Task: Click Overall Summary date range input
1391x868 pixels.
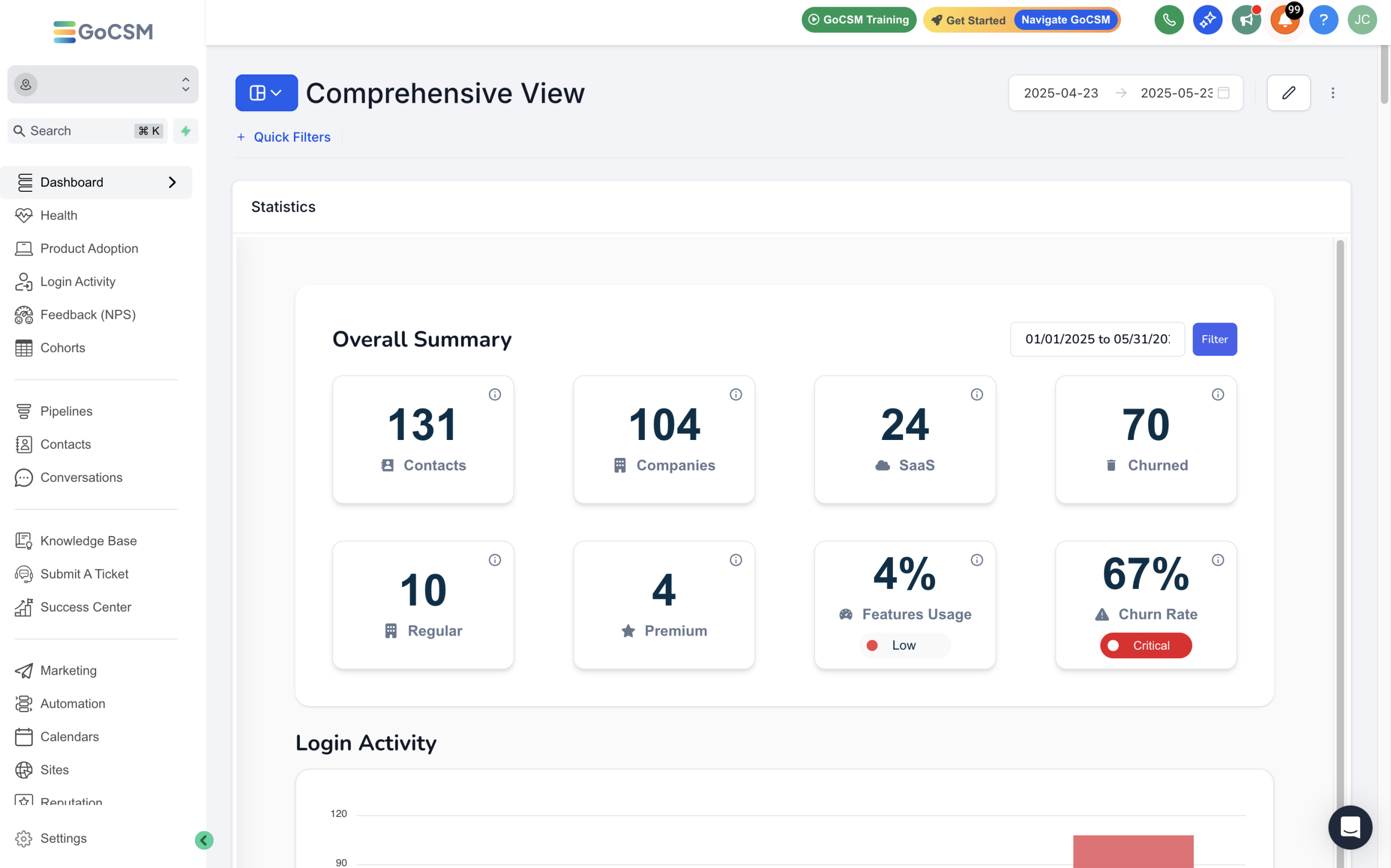Action: click(1097, 339)
